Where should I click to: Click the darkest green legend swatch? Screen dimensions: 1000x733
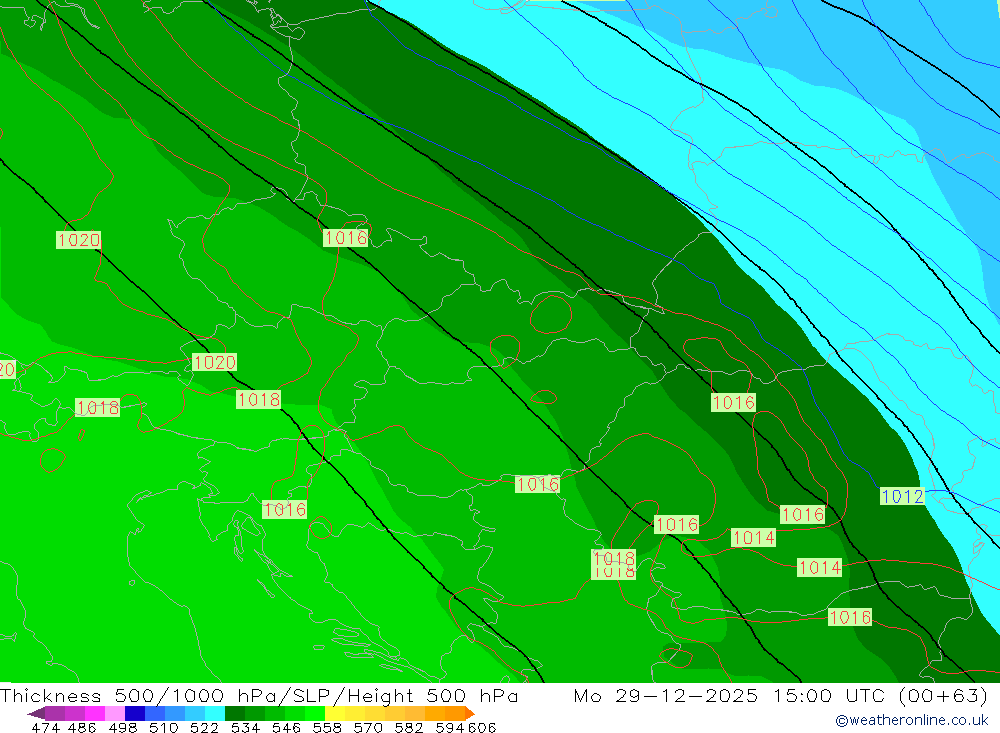point(235,713)
